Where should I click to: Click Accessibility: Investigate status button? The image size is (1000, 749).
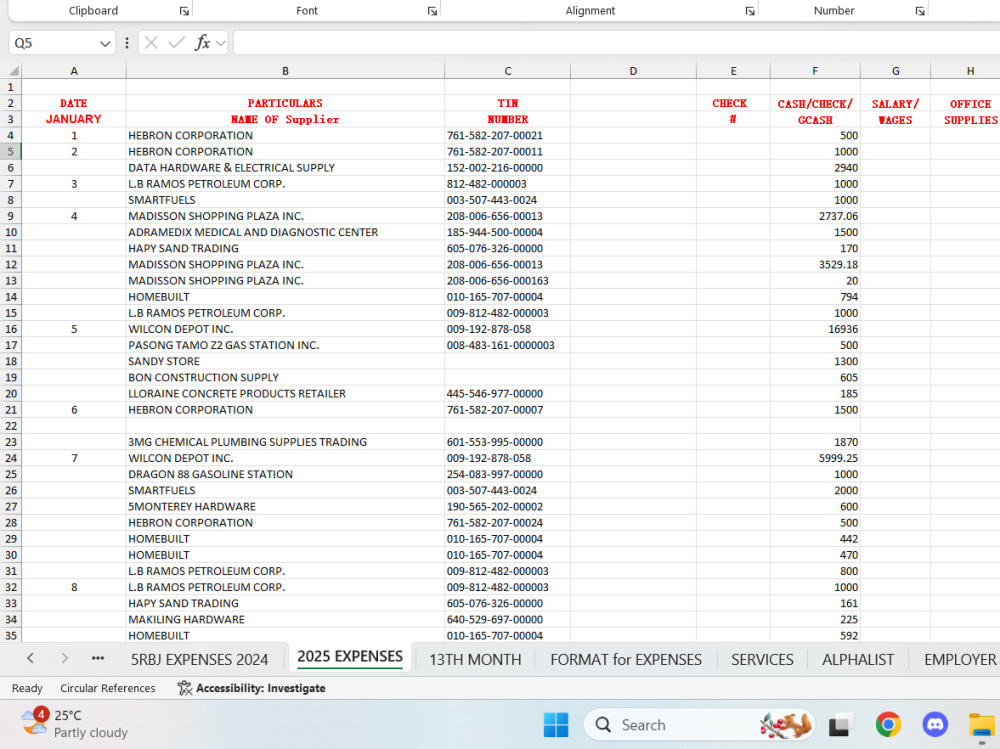(x=251, y=688)
